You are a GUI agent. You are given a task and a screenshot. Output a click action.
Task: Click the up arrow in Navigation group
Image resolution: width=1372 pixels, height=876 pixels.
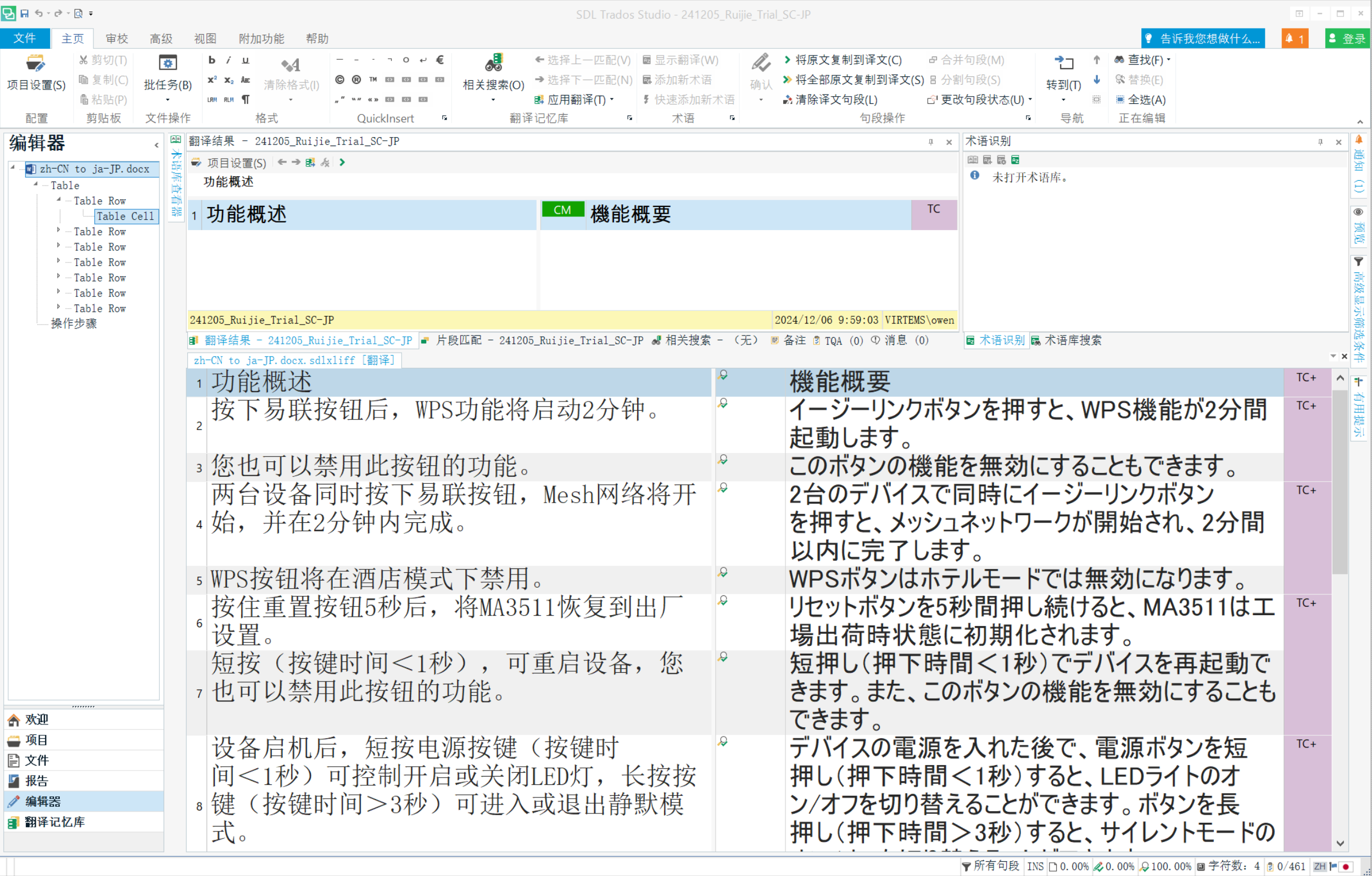point(1097,60)
